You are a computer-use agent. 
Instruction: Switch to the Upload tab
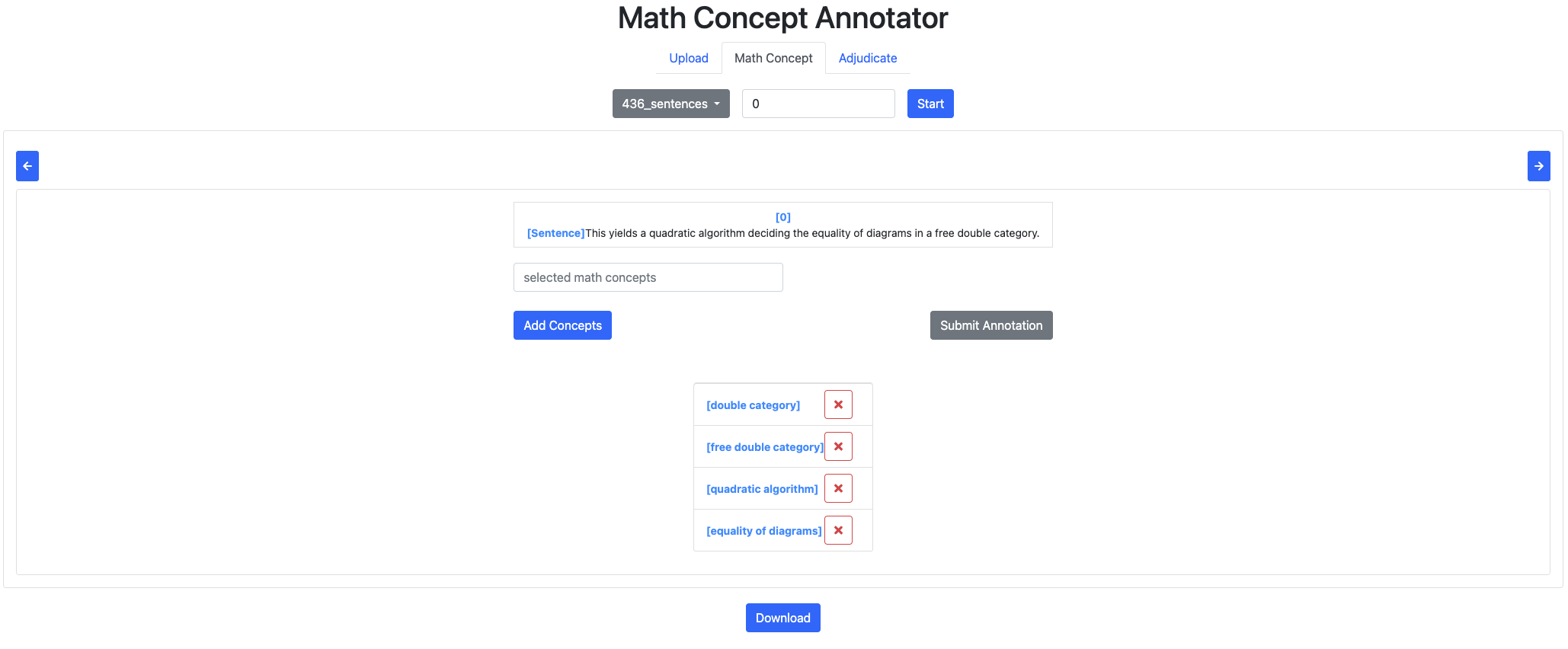click(x=689, y=58)
